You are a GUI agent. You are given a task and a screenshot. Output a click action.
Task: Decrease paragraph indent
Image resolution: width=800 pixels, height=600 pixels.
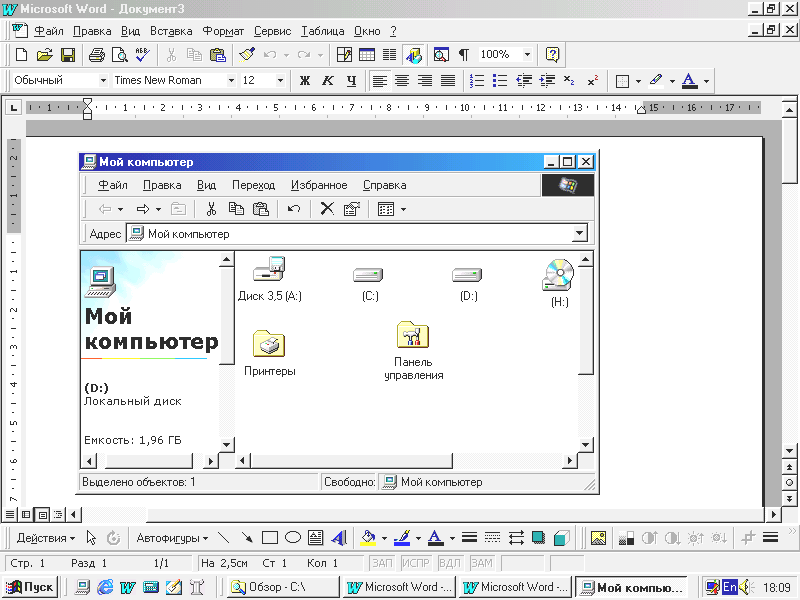click(x=524, y=81)
